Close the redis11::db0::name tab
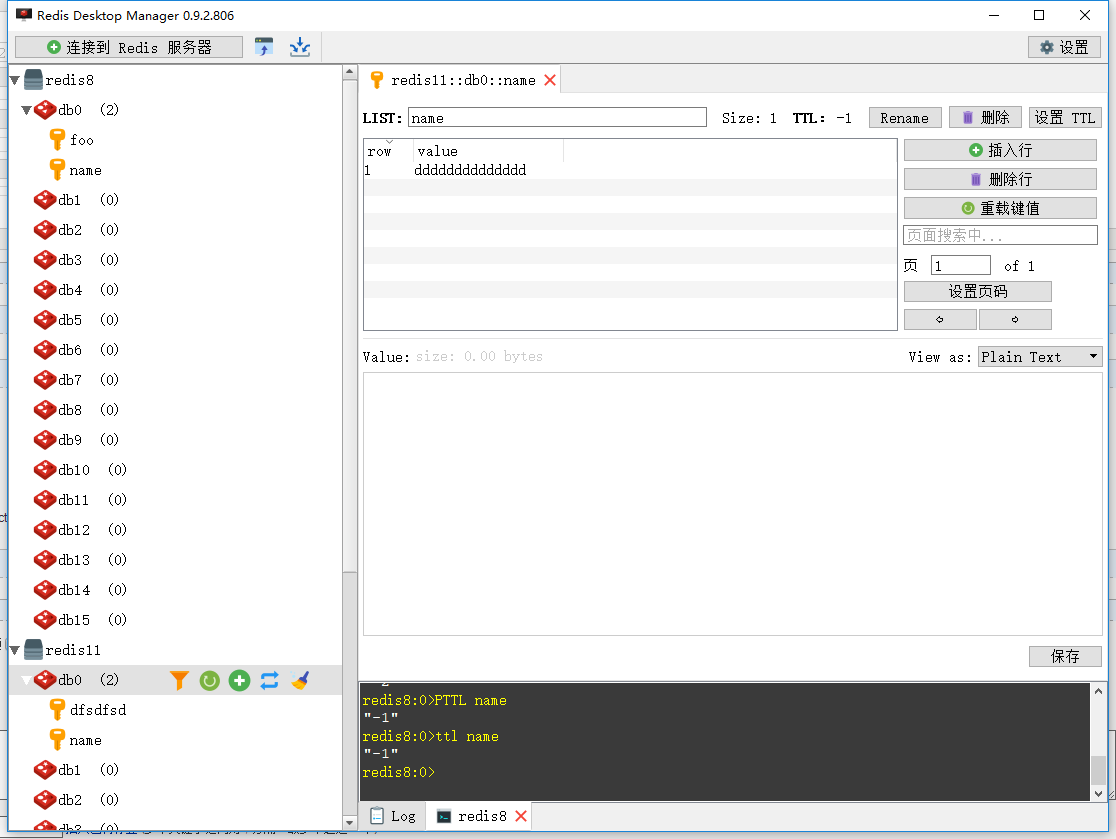 [x=550, y=80]
